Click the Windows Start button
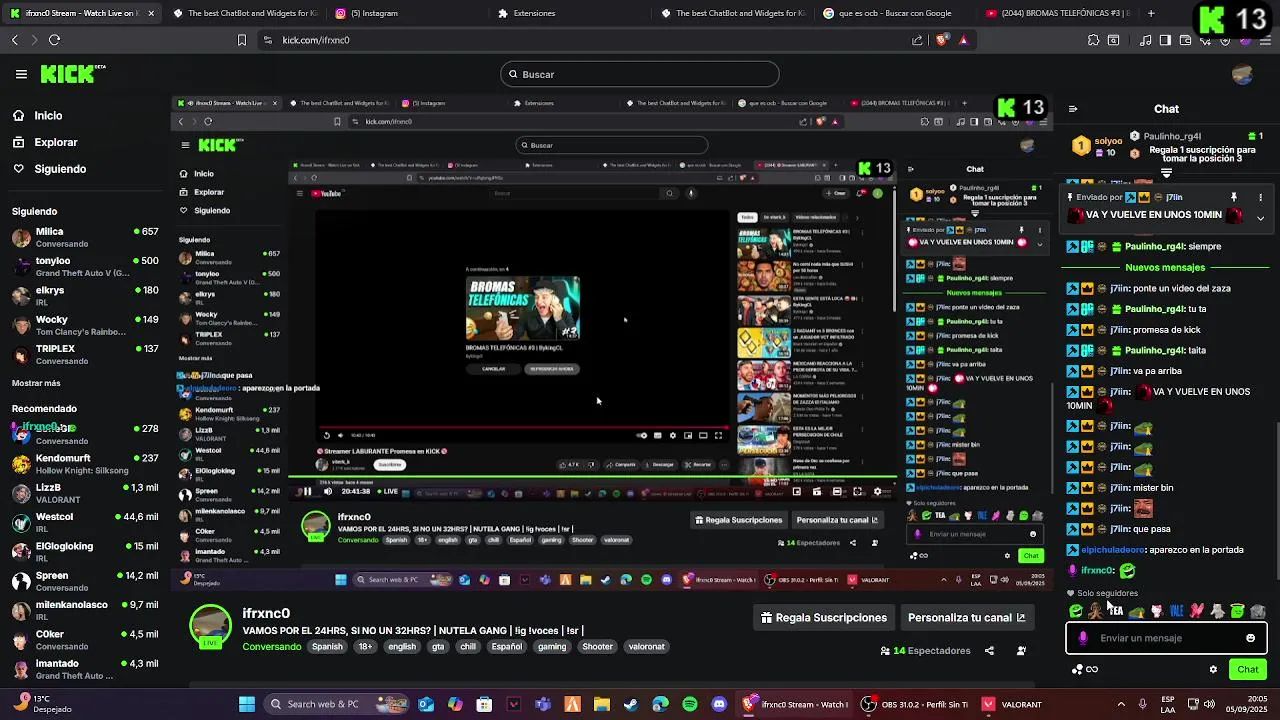Image resolution: width=1280 pixels, height=720 pixels. (246, 704)
